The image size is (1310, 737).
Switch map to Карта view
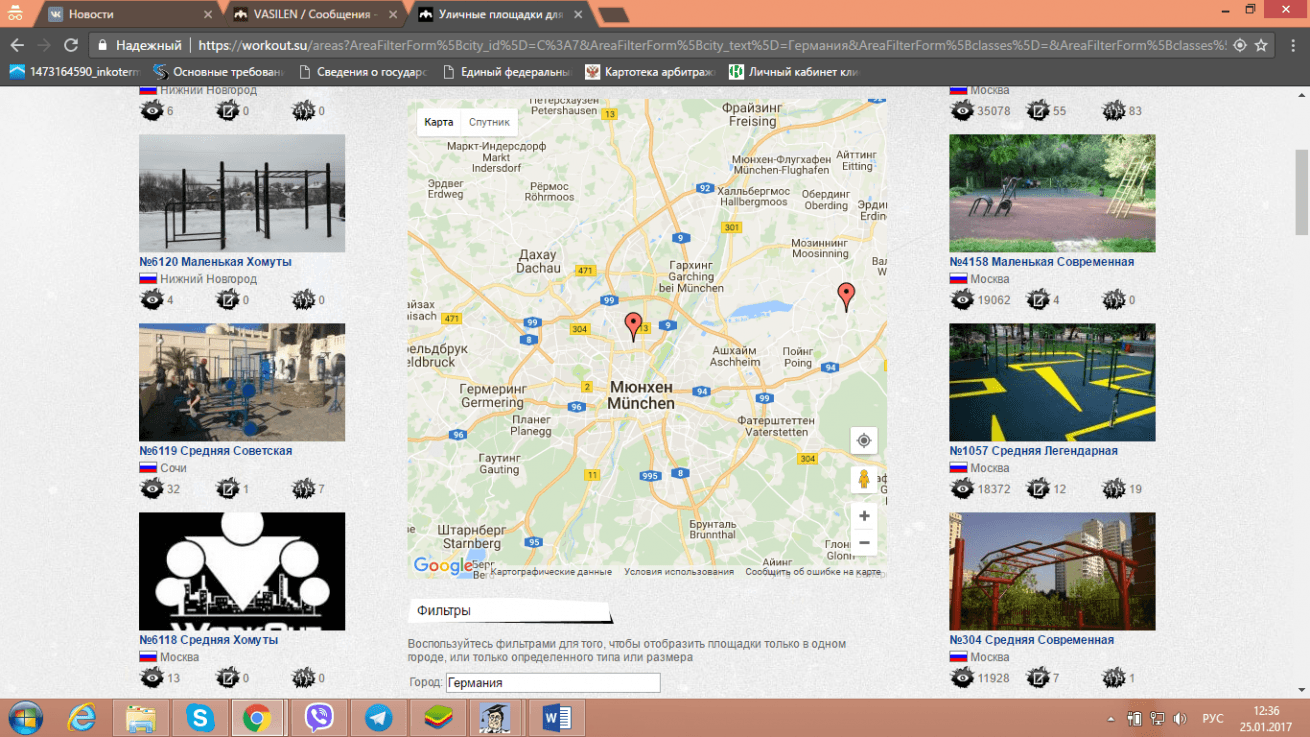point(439,122)
